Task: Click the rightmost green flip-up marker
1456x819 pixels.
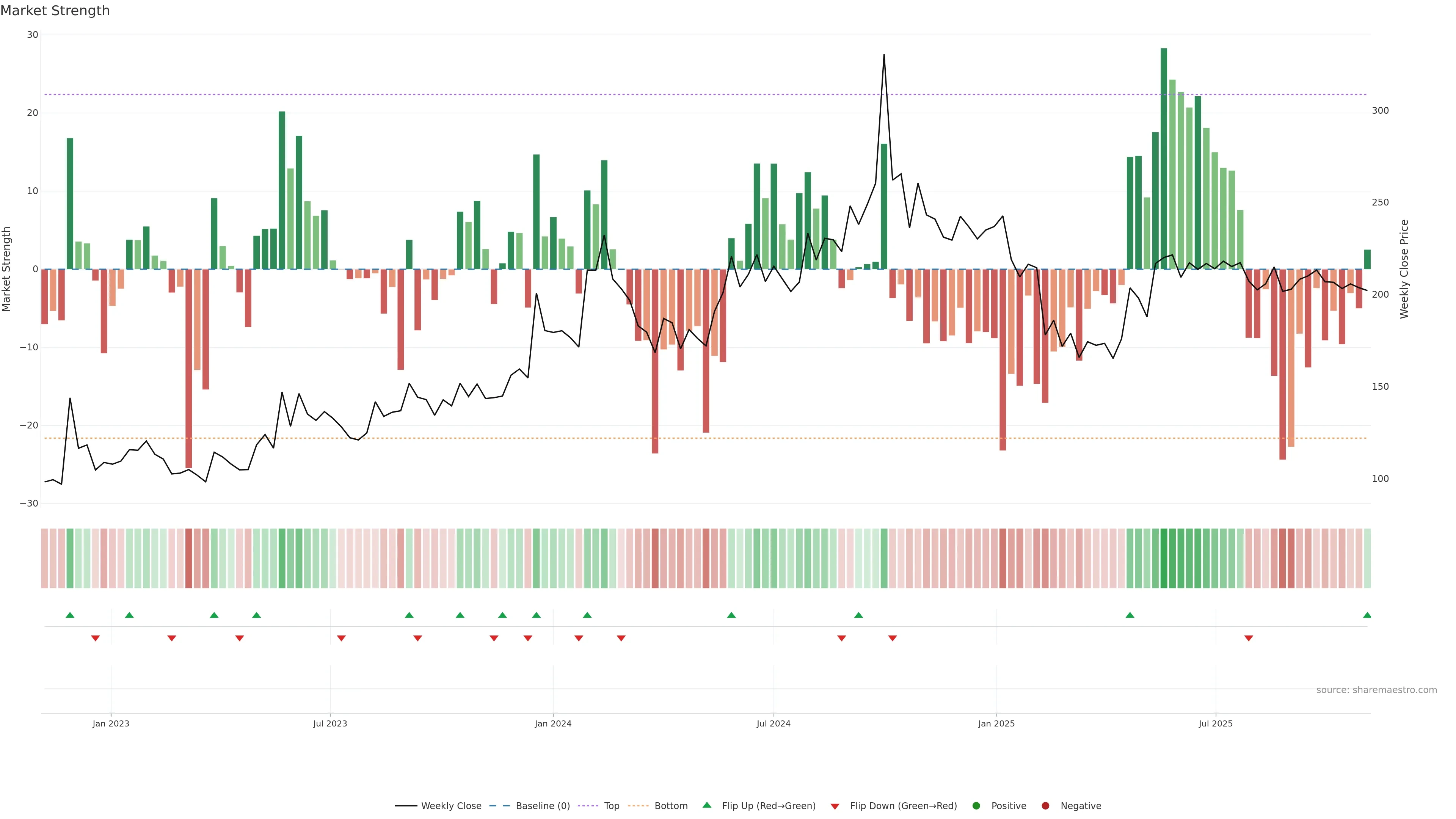Action: coord(1367,615)
